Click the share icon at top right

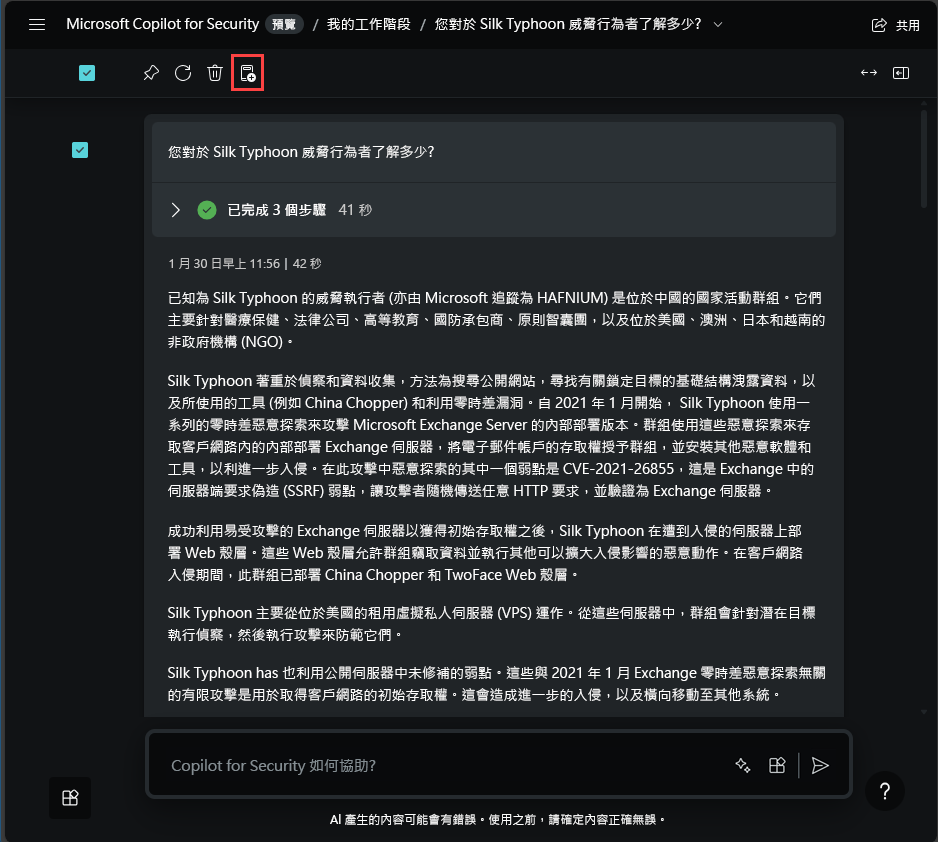[x=879, y=25]
